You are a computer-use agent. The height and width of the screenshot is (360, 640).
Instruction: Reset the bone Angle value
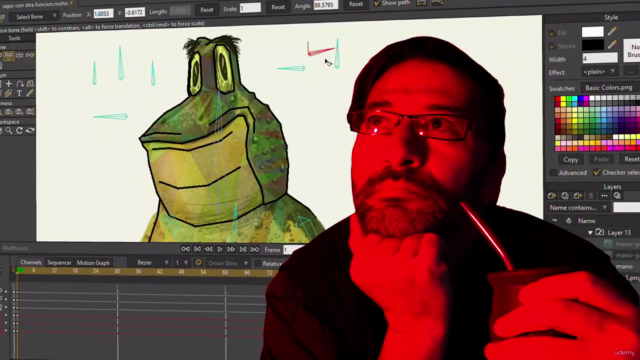tap(356, 4)
